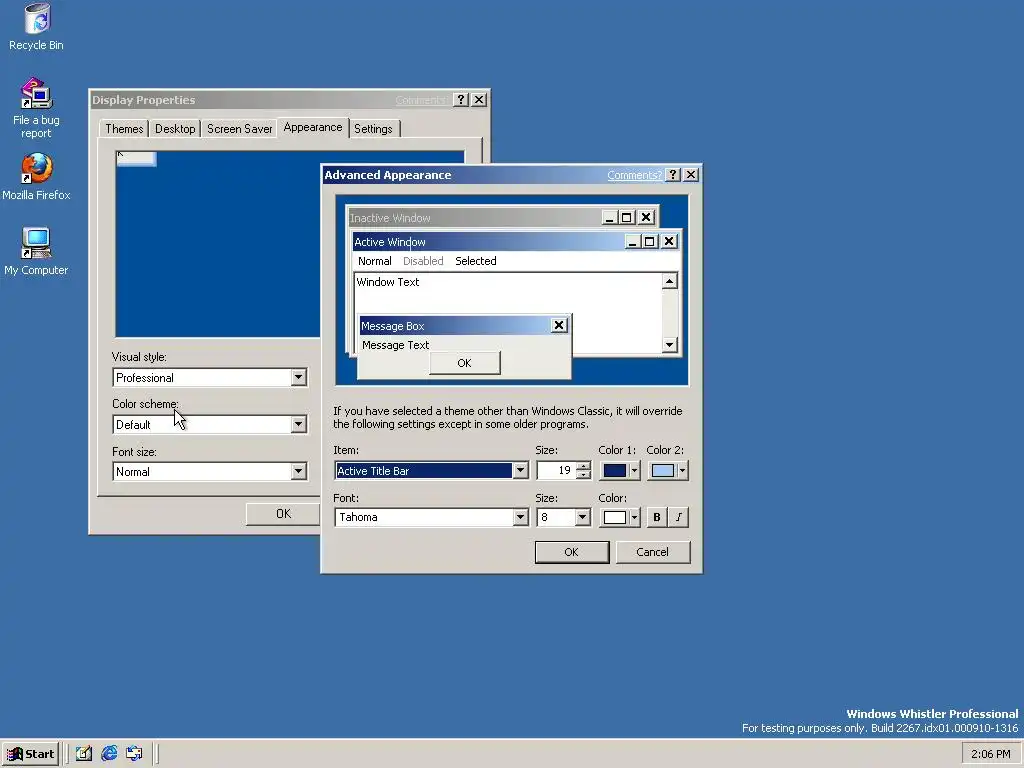Click the Message Text label in preview
Viewport: 1024px width, 768px height.
tap(396, 345)
